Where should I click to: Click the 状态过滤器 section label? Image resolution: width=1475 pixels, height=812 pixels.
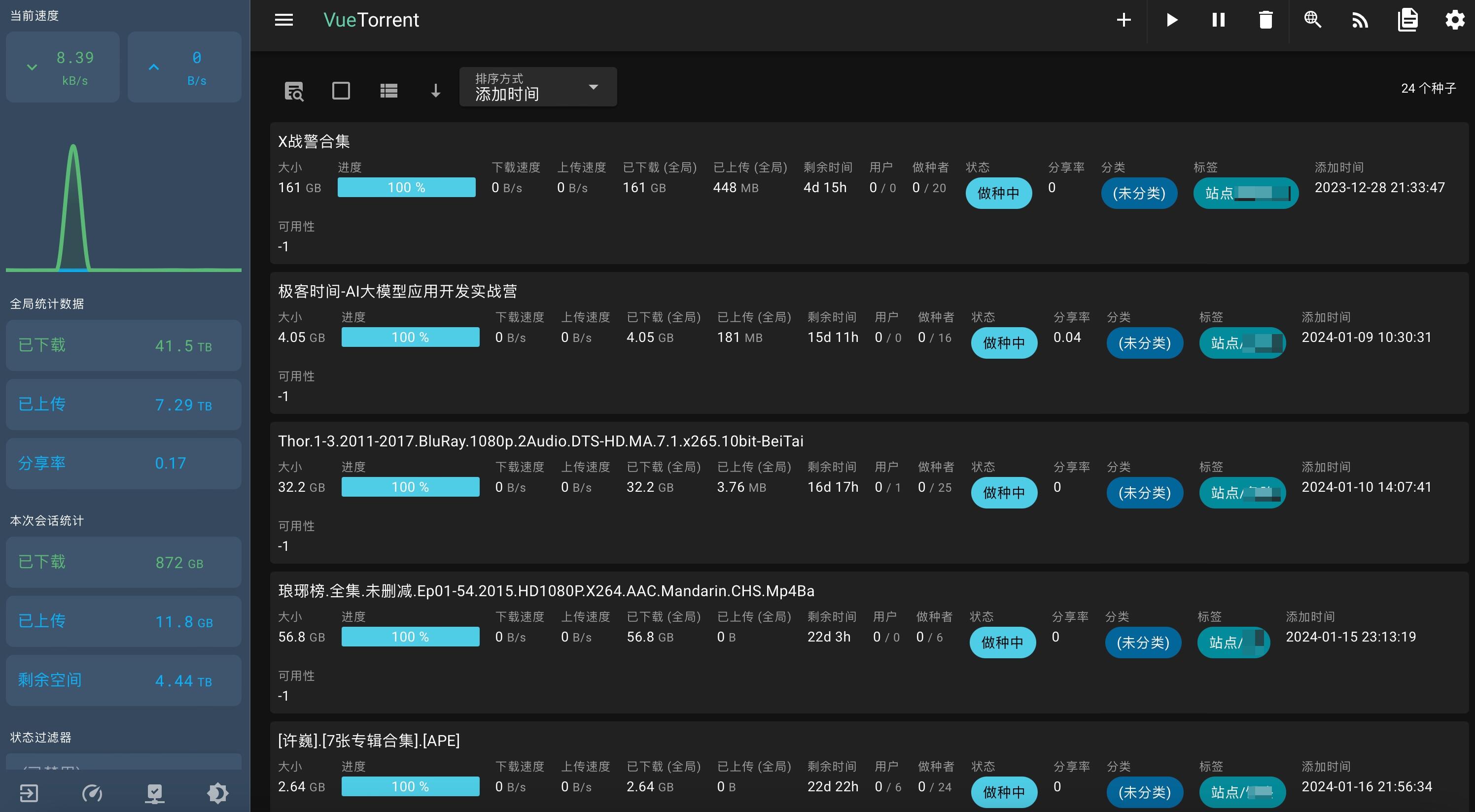[40, 738]
